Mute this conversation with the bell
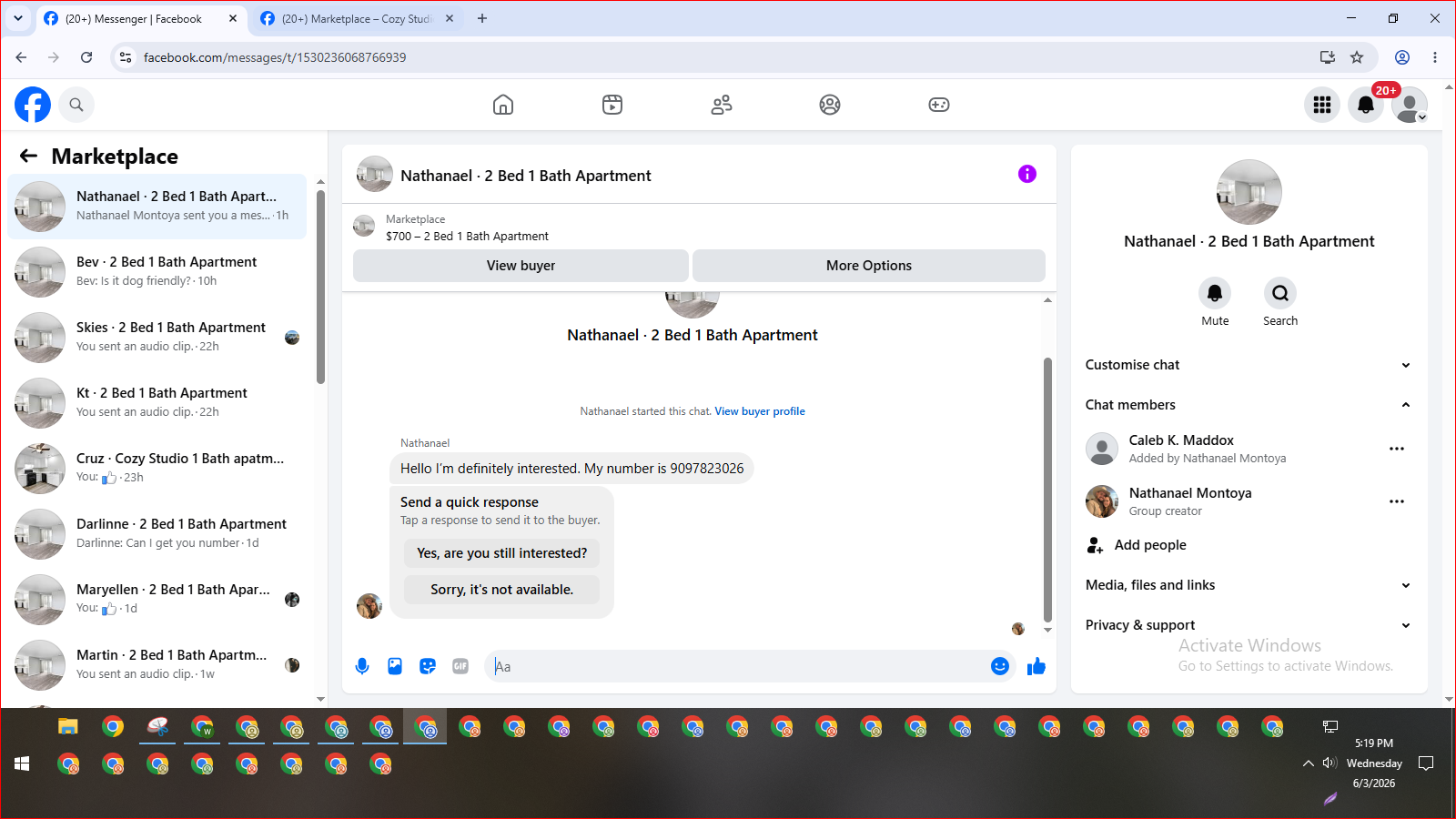 [1215, 293]
